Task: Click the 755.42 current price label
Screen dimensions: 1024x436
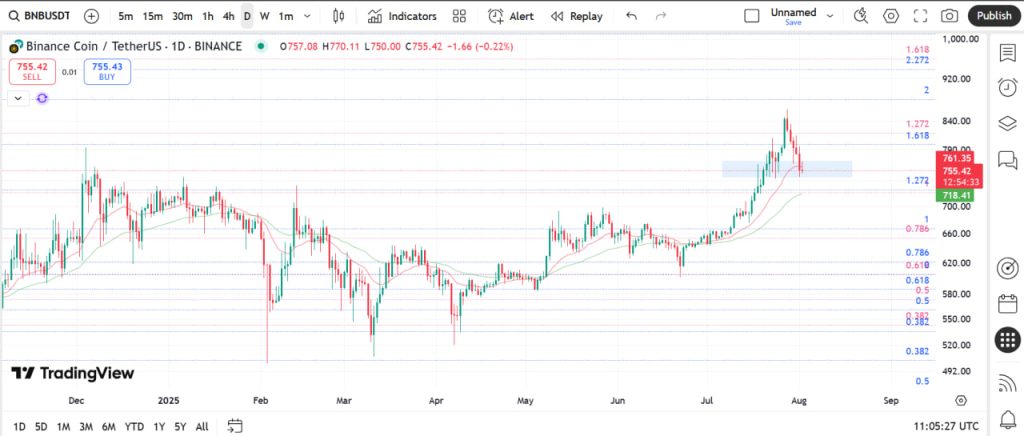Action: coord(957,171)
